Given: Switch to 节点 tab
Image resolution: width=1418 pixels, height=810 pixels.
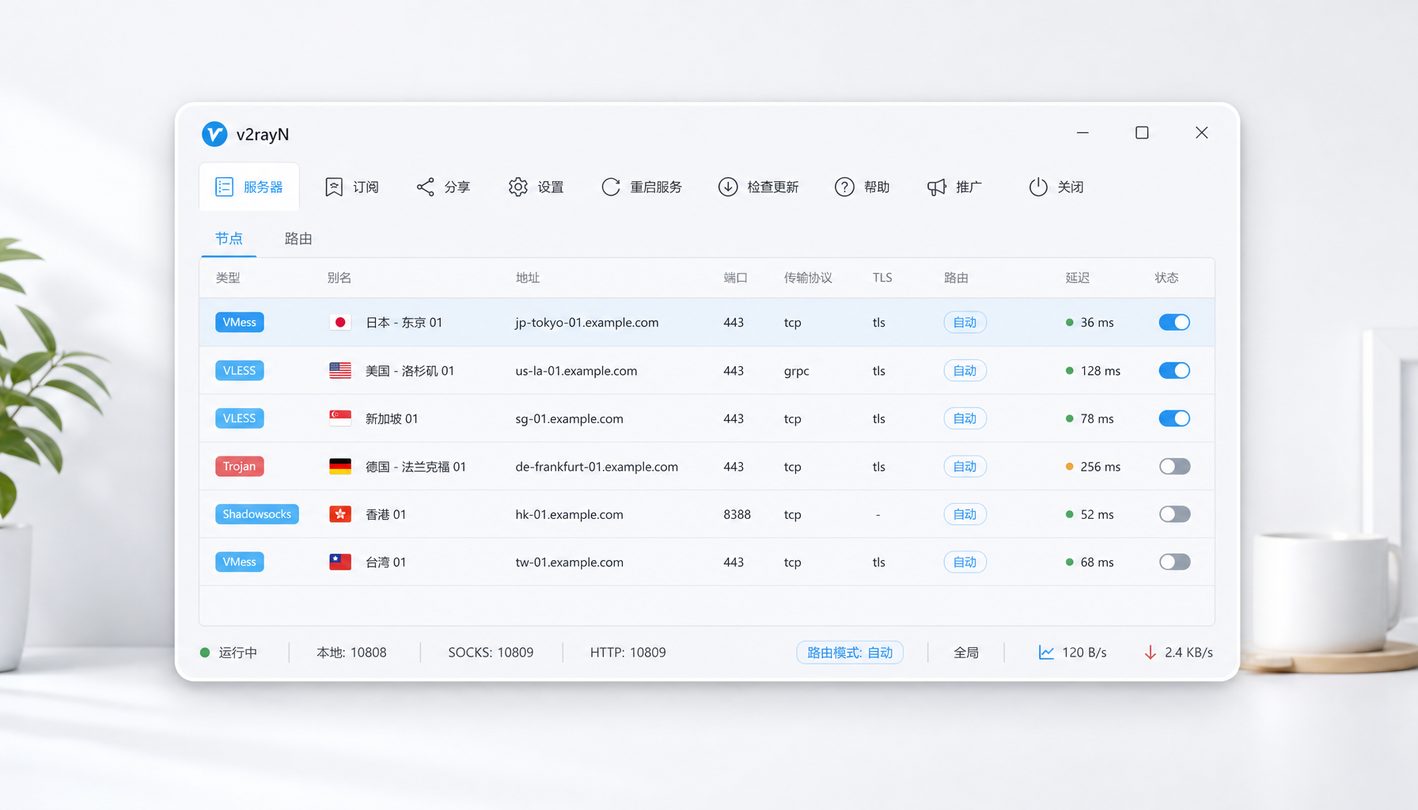Looking at the screenshot, I should click(x=229, y=239).
